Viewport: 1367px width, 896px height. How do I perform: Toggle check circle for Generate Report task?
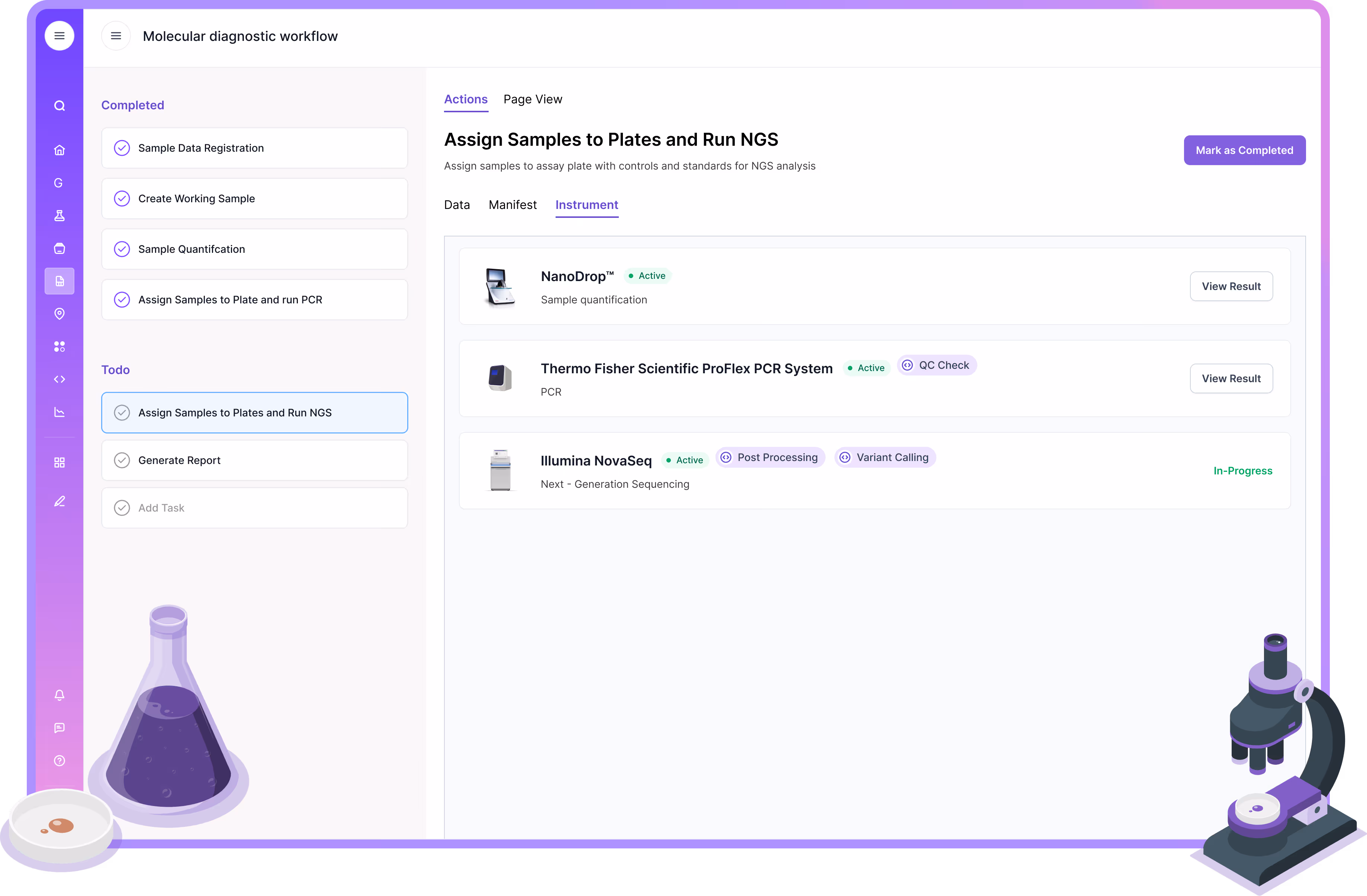pyautogui.click(x=122, y=460)
